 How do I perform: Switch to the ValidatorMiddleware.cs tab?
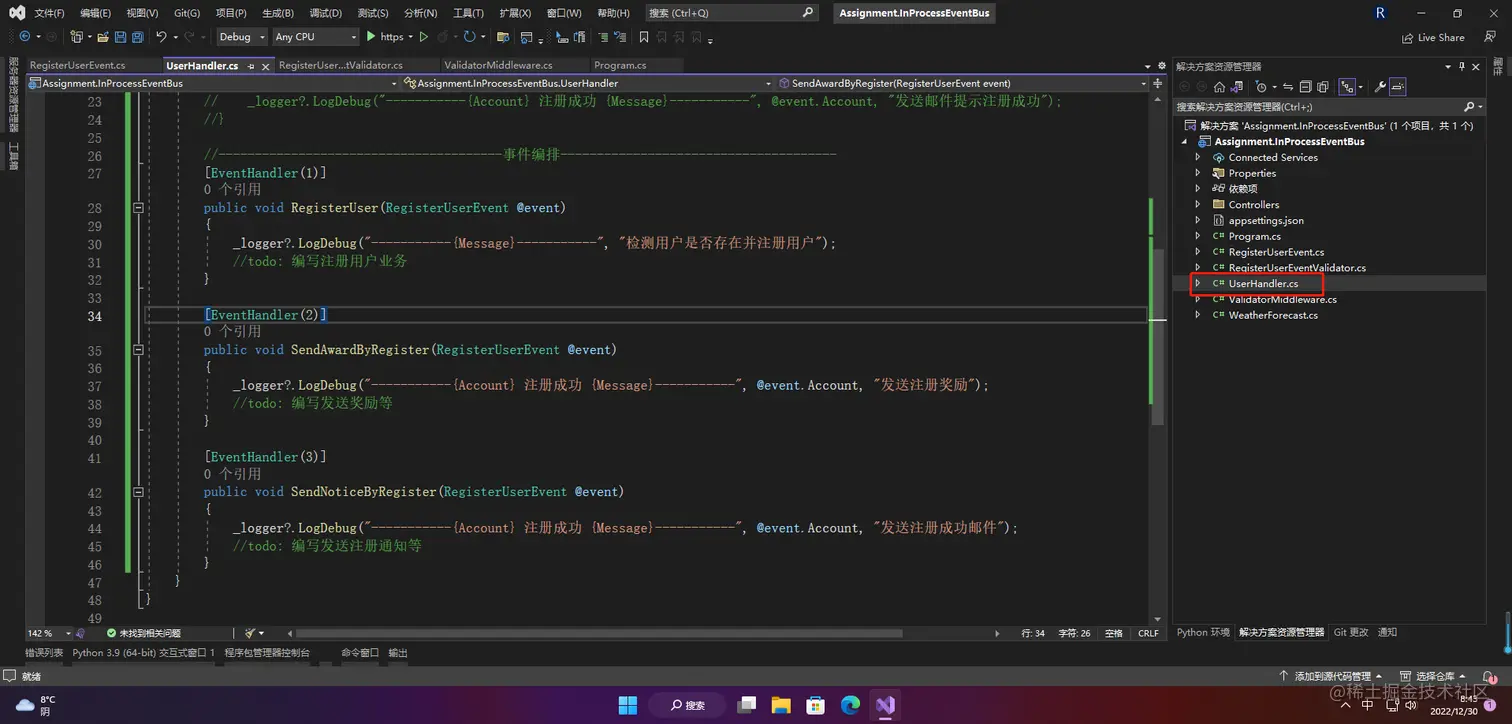[x=498, y=66]
